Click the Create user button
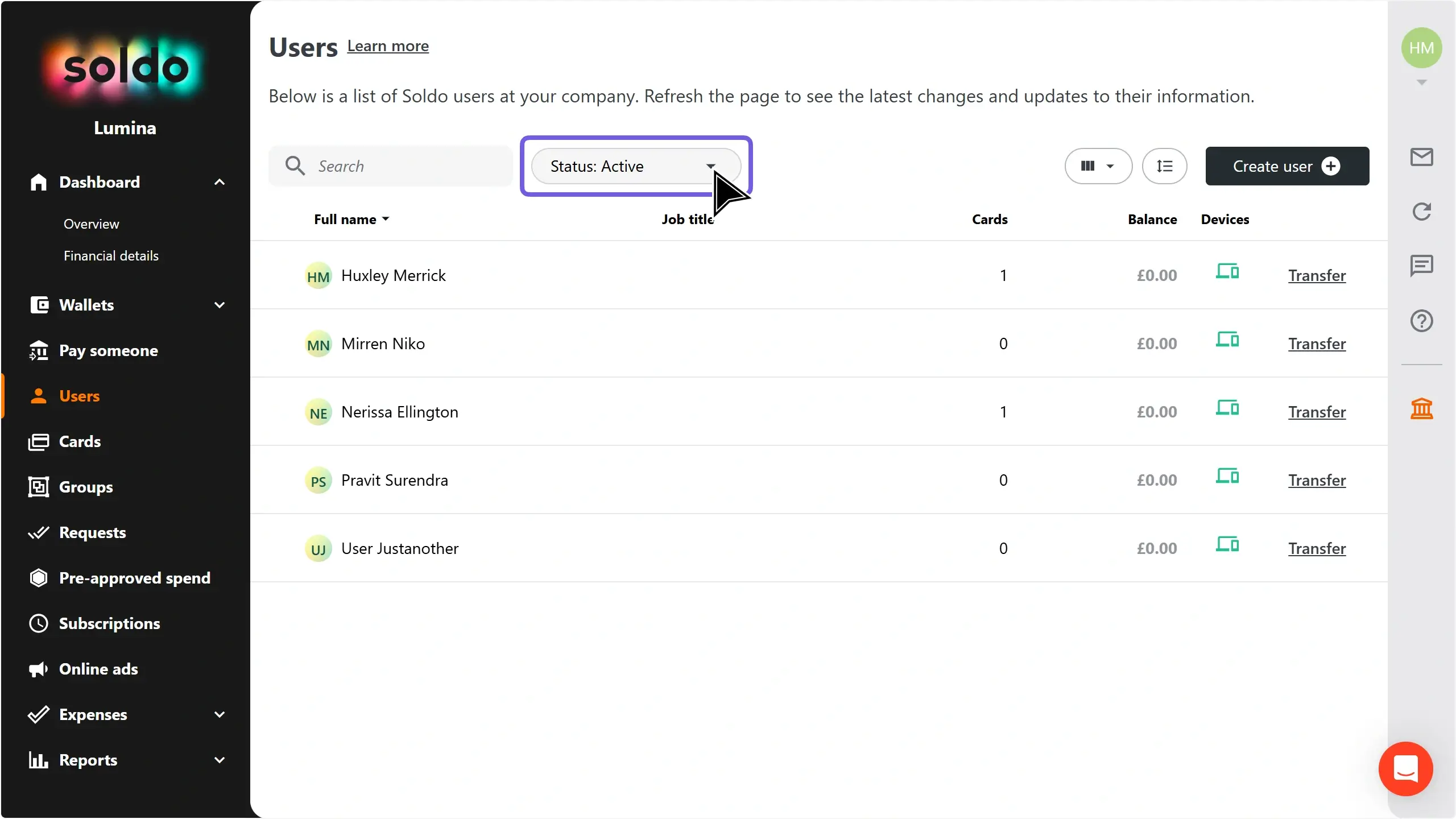Screen dimensions: 1456x819 pos(1287,166)
